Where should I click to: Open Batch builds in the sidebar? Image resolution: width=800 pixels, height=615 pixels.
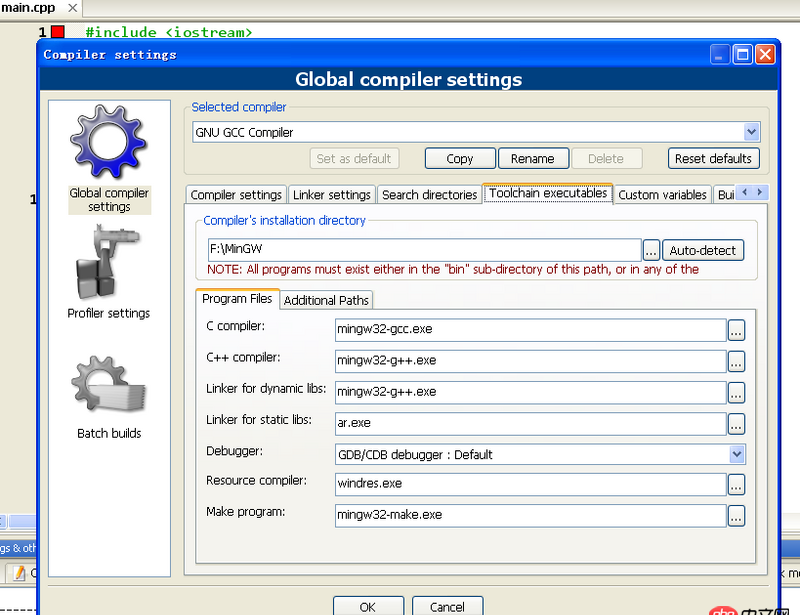coord(109,397)
